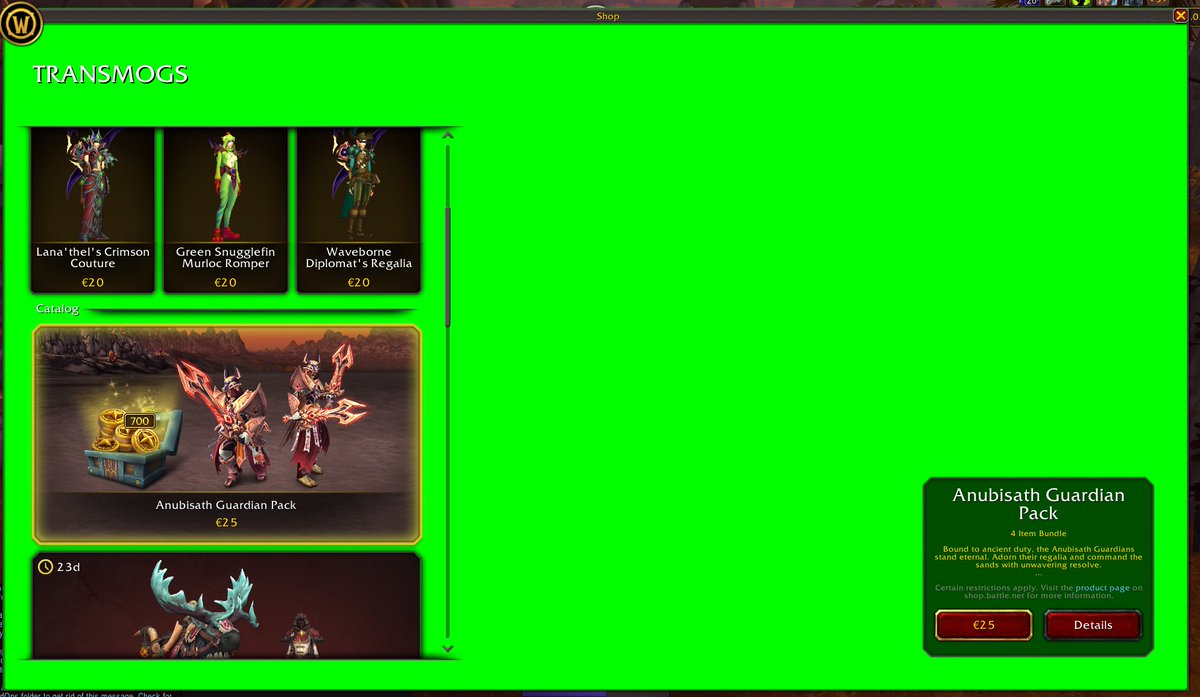Image resolution: width=1200 pixels, height=697 pixels.
Task: Open the 23d limited-time moose mount card
Action: (x=227, y=605)
